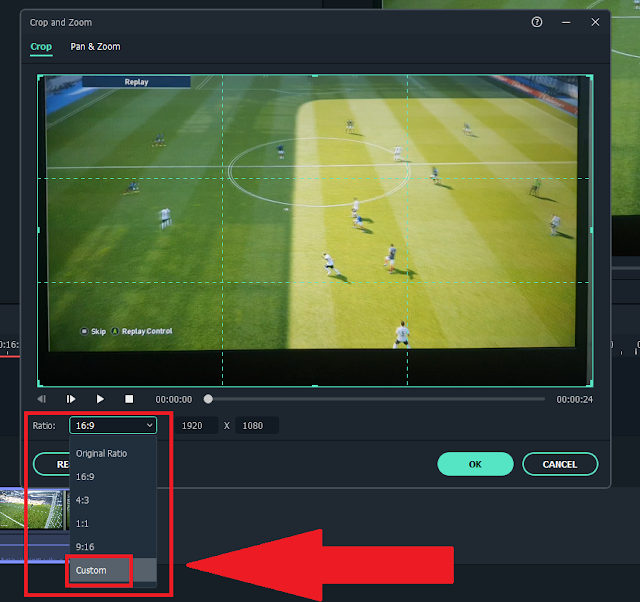Screen dimensions: 640x602
Task: Choose Original Ratio from the list
Action: 113,453
